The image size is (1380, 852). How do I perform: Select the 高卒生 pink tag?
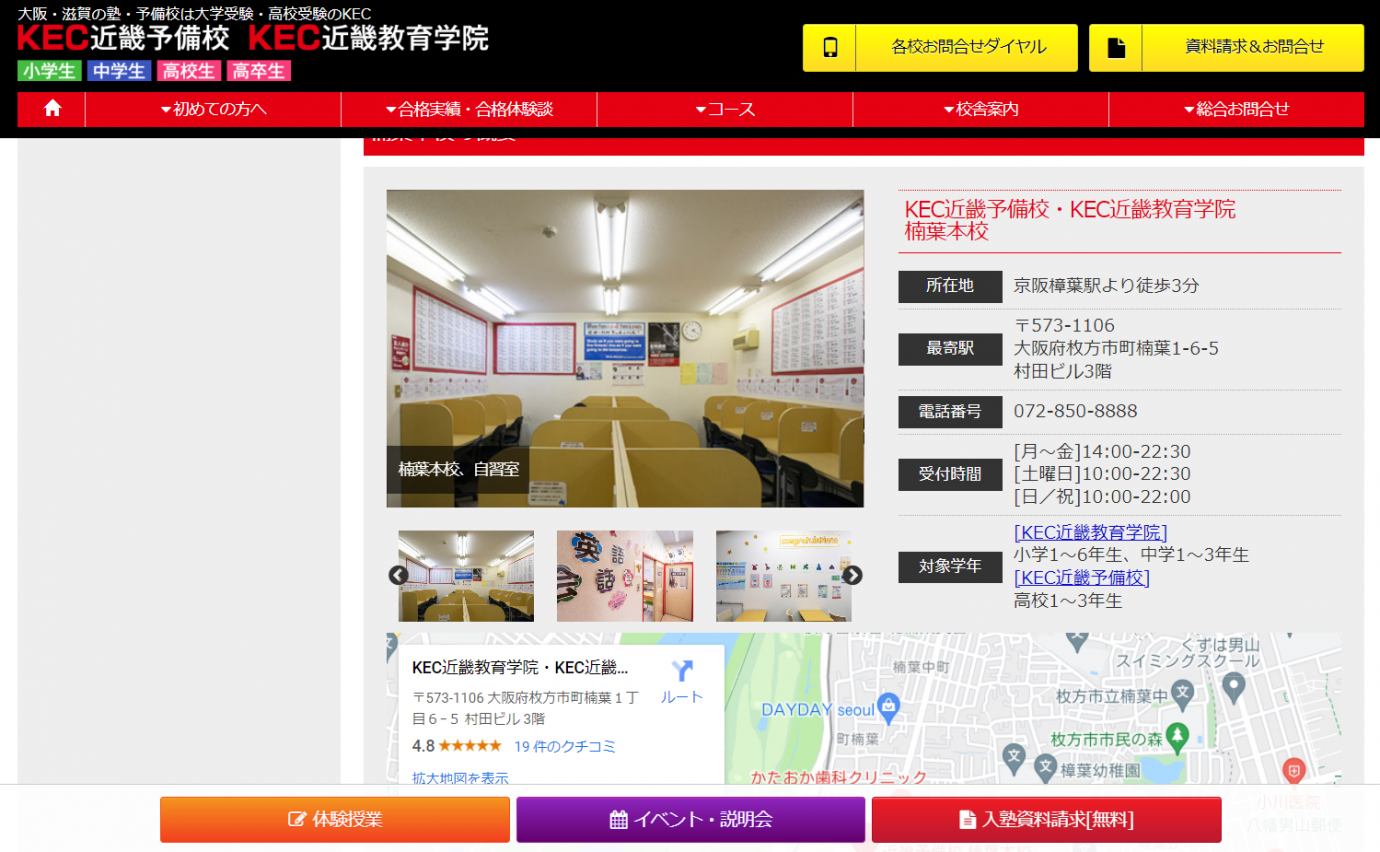click(x=259, y=71)
